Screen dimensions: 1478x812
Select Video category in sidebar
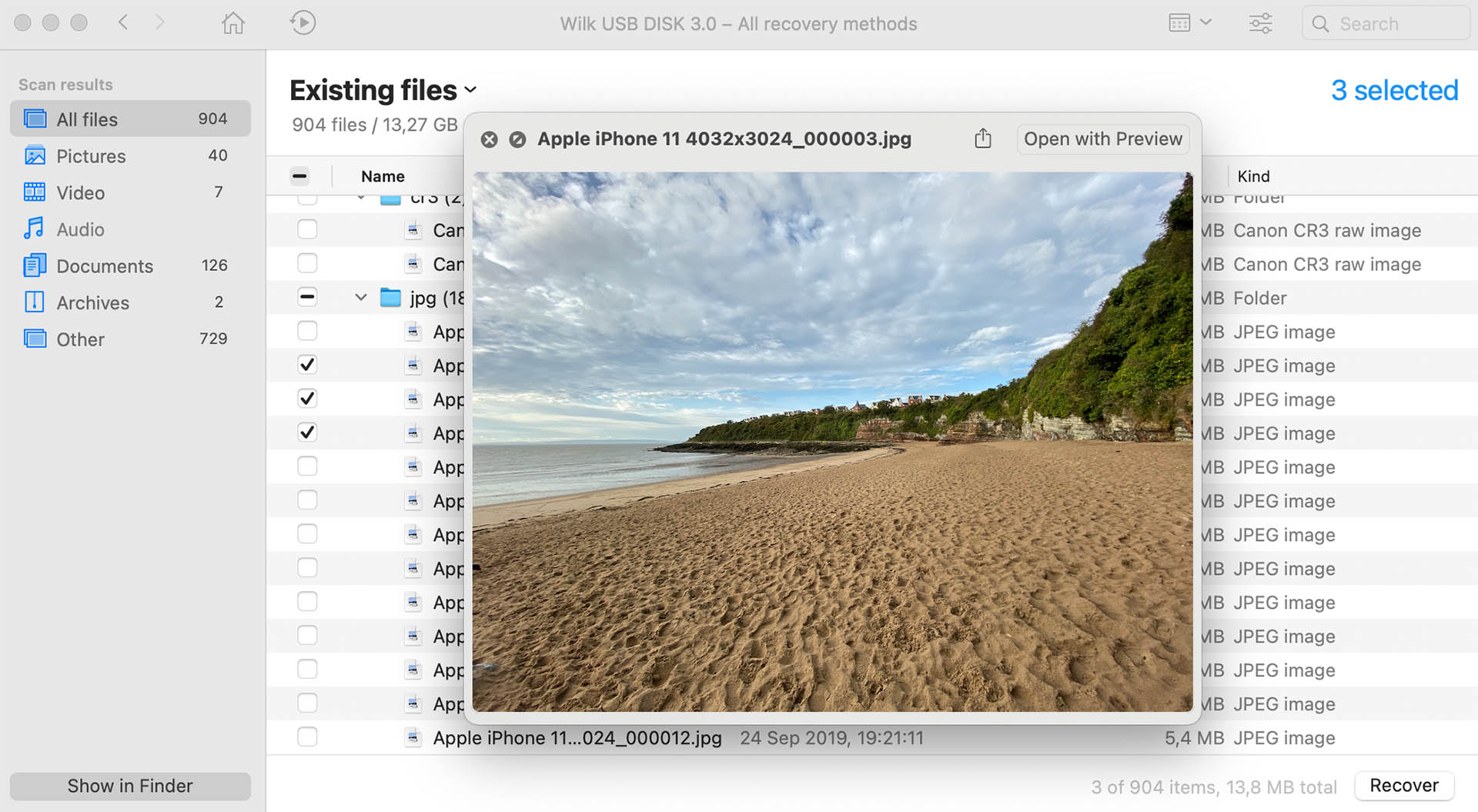click(x=130, y=192)
